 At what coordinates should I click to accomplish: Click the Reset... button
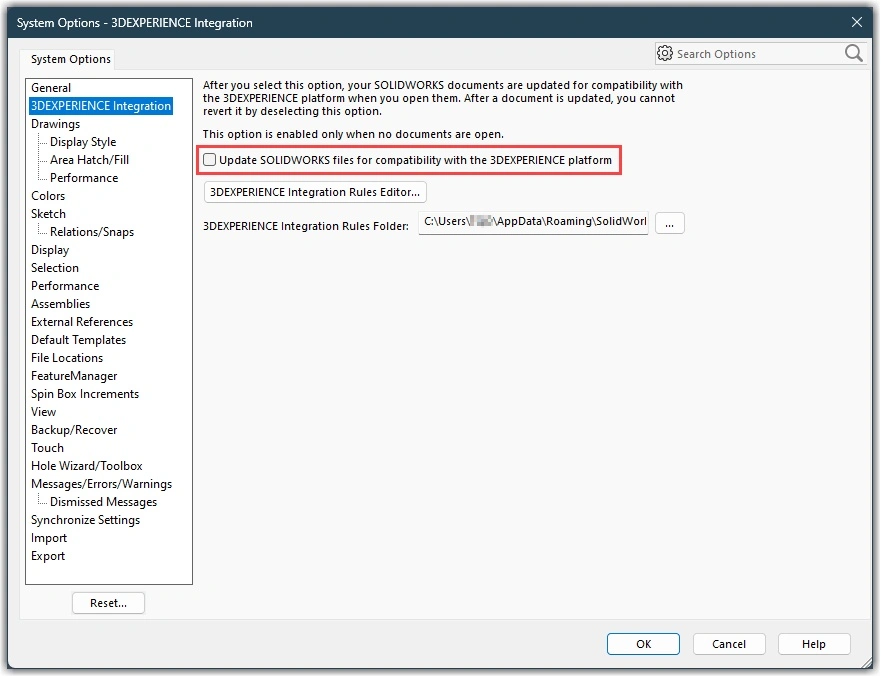point(108,603)
